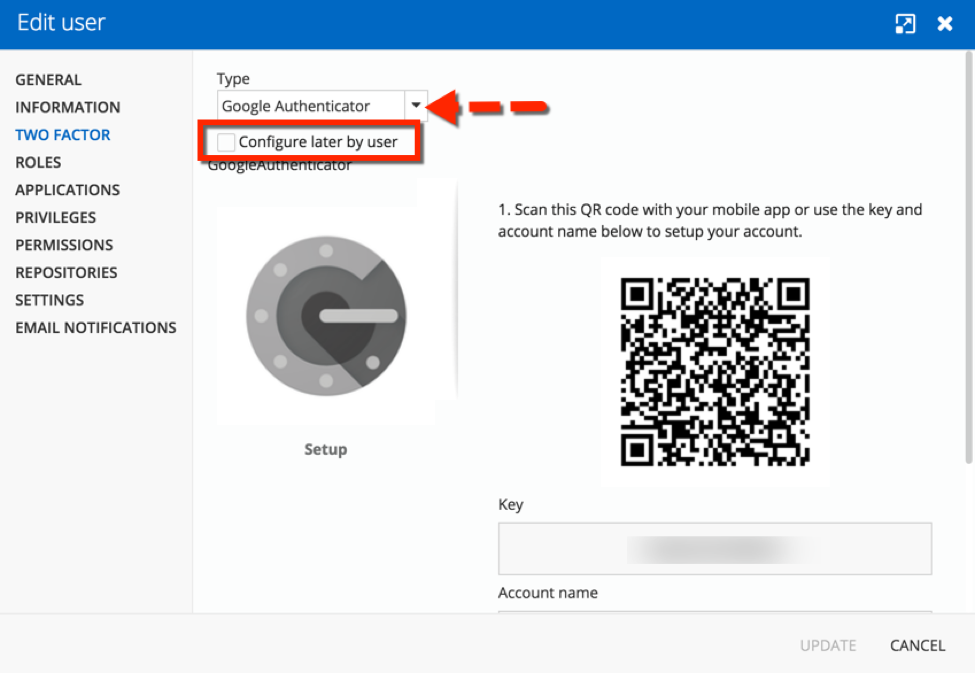
Task: Click the Update button
Action: 827,645
